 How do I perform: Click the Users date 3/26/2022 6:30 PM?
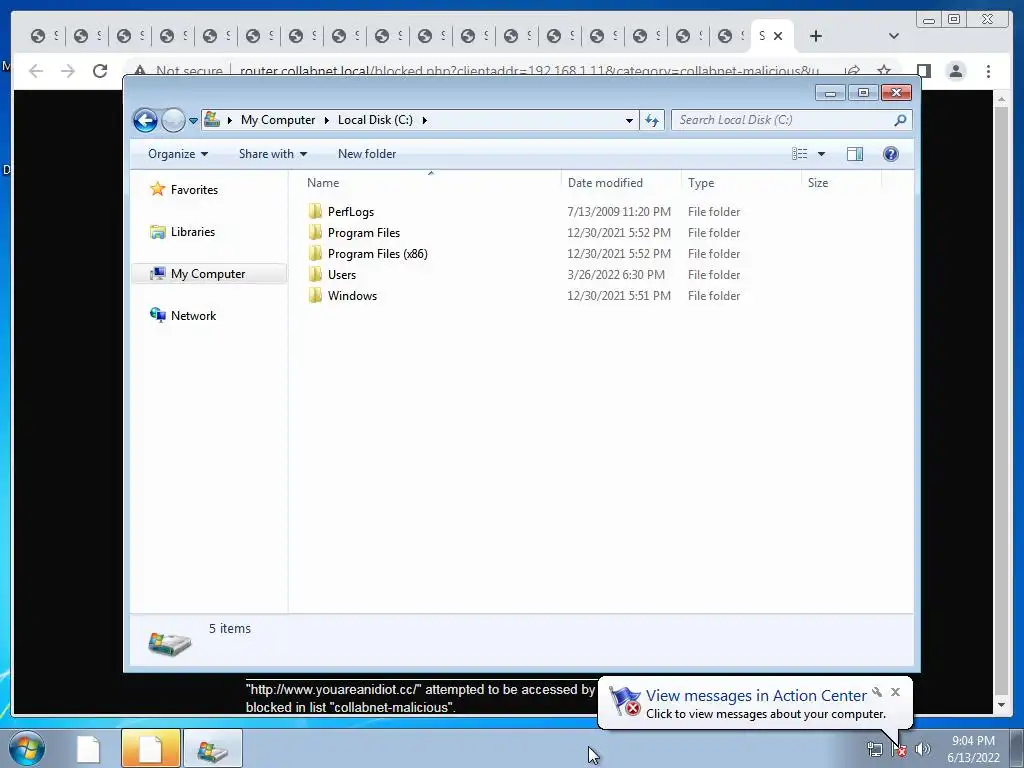pyautogui.click(x=616, y=275)
